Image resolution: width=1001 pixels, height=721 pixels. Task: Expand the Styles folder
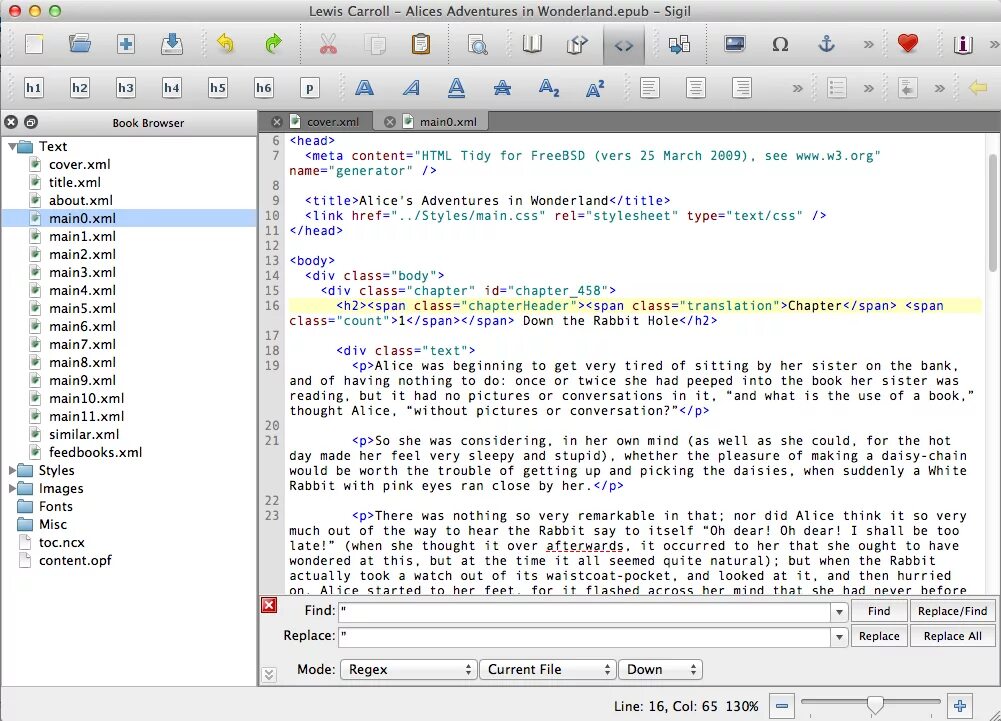[13, 470]
